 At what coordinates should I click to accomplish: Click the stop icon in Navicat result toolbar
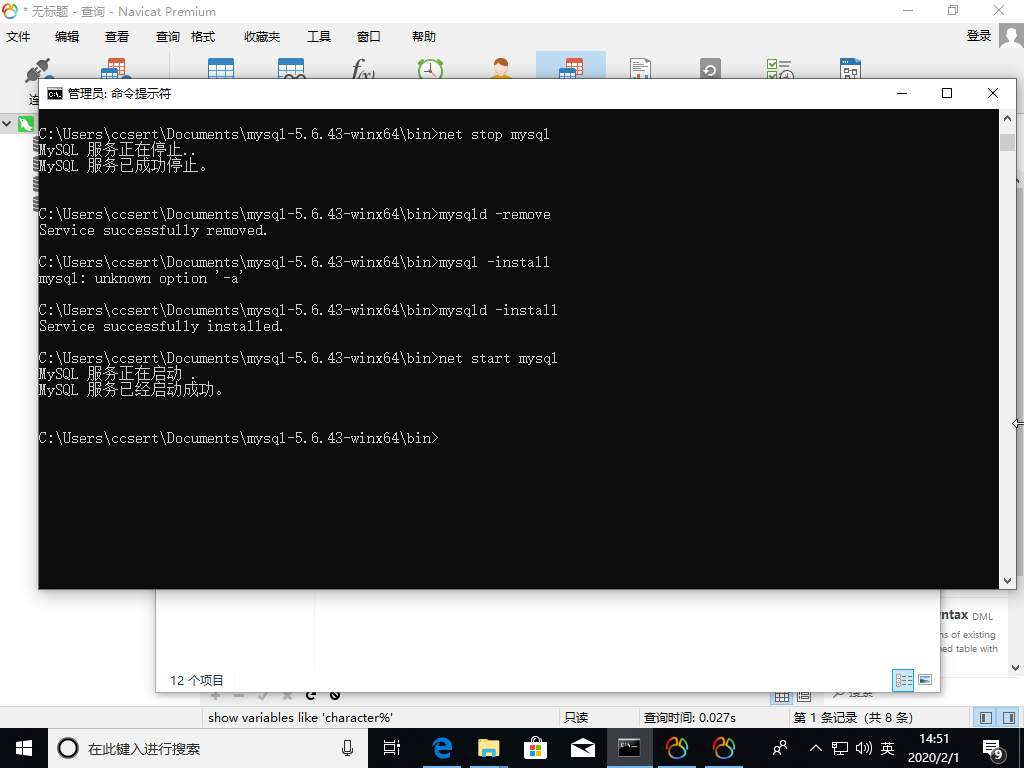point(335,696)
